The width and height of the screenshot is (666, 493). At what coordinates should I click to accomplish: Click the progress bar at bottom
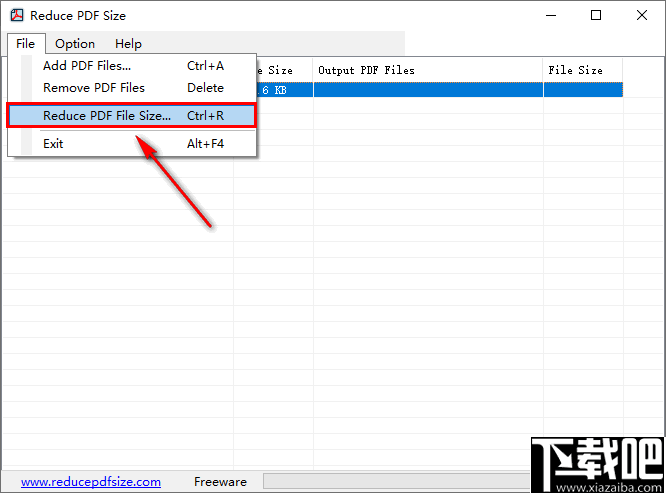click(397, 482)
